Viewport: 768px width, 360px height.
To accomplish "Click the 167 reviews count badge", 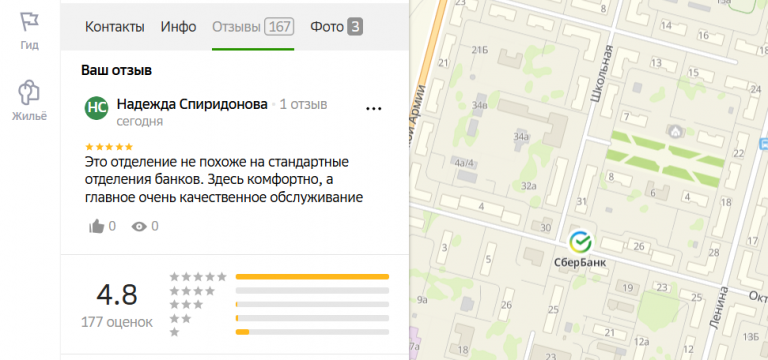I will (x=279, y=27).
